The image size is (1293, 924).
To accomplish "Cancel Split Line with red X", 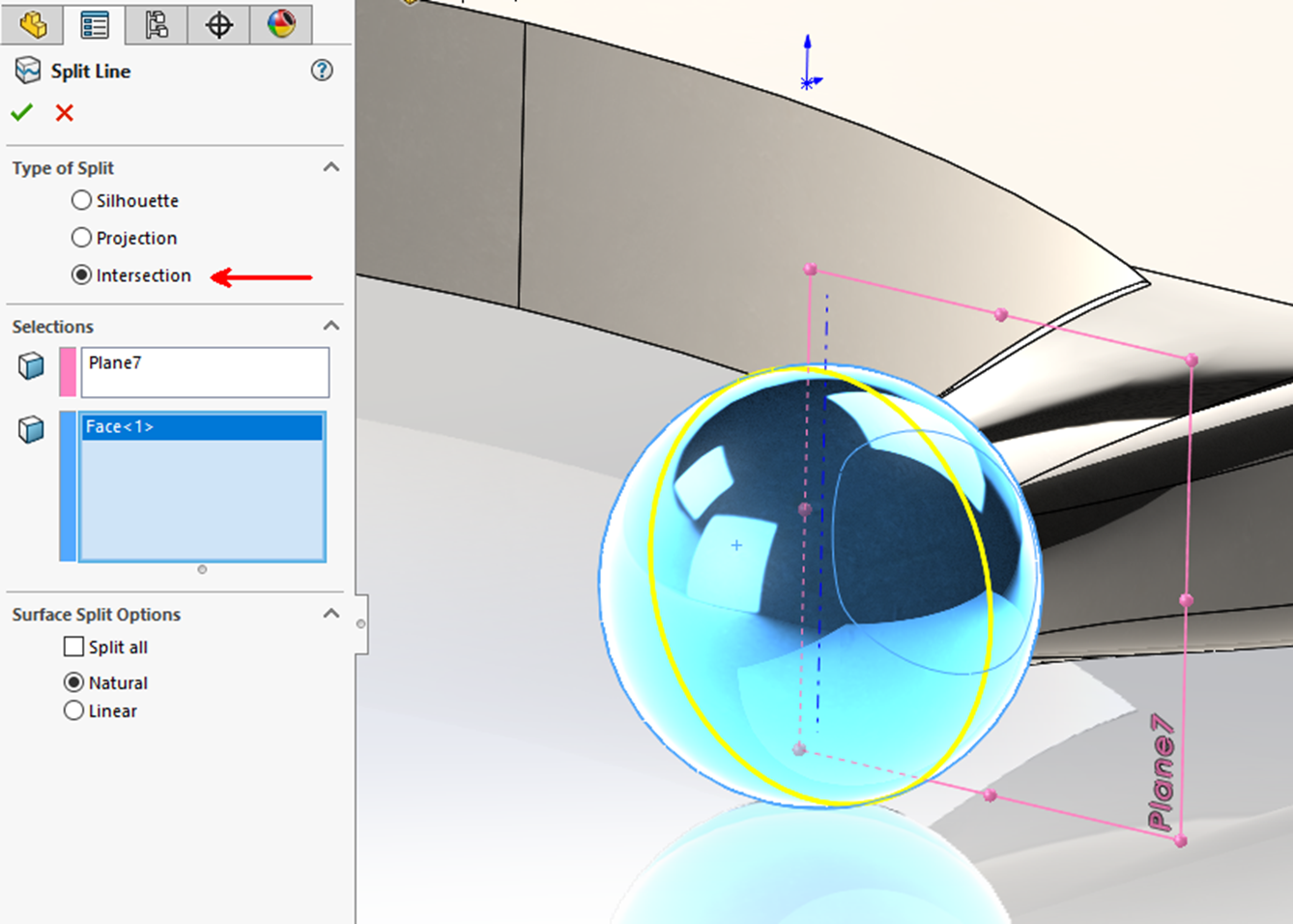I will pyautogui.click(x=64, y=112).
